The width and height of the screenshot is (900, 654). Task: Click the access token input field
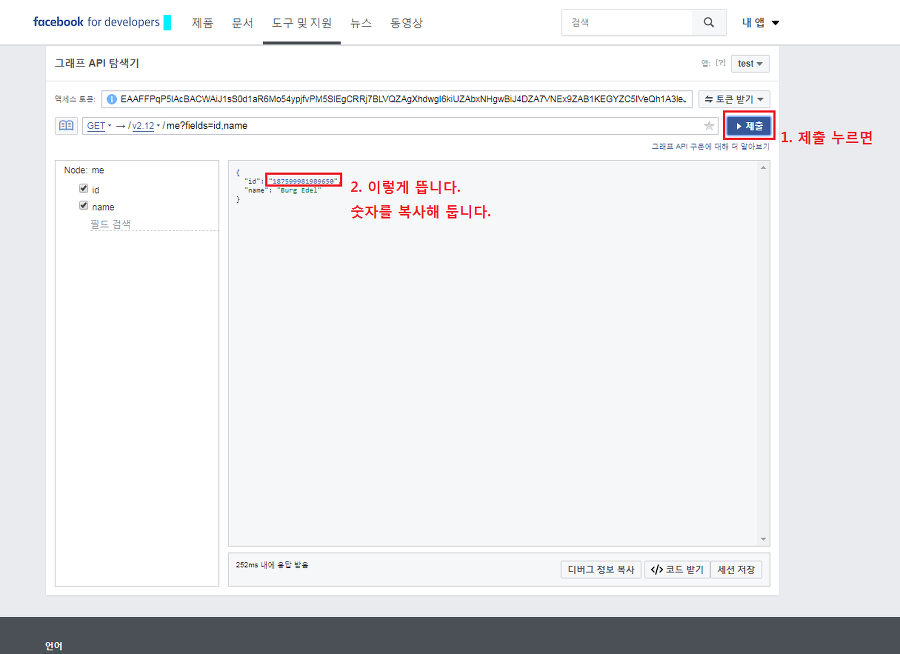click(x=397, y=99)
